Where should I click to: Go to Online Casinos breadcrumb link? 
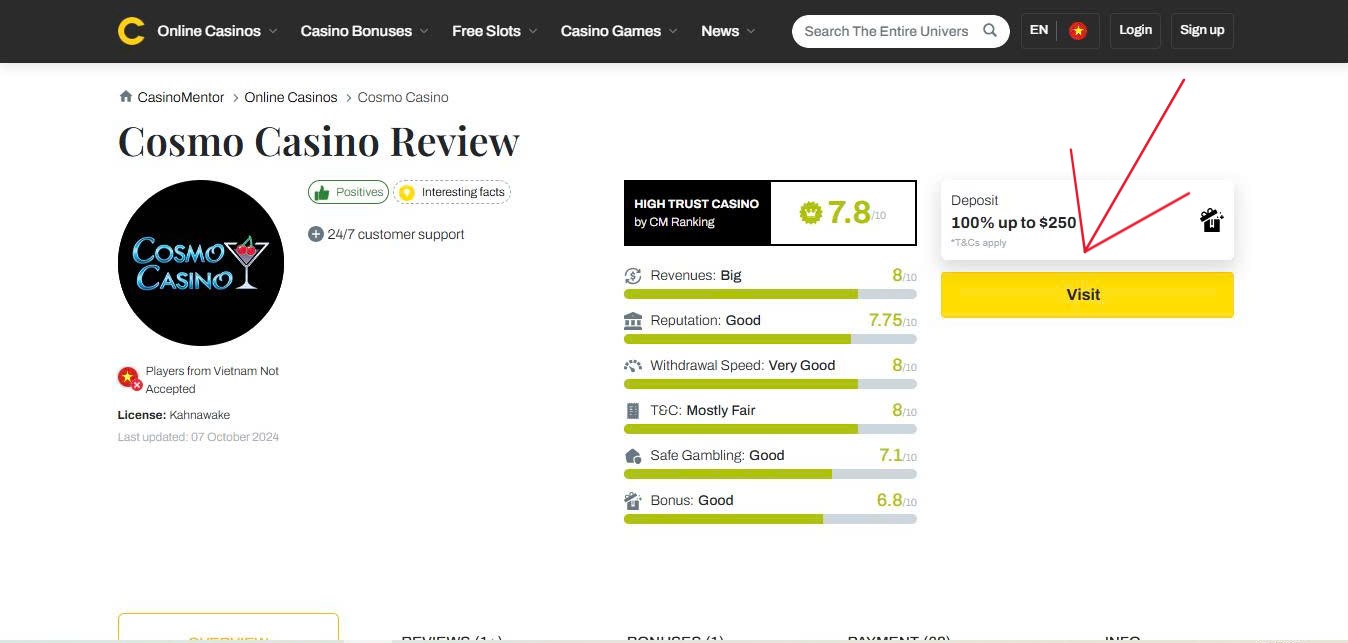click(x=291, y=97)
